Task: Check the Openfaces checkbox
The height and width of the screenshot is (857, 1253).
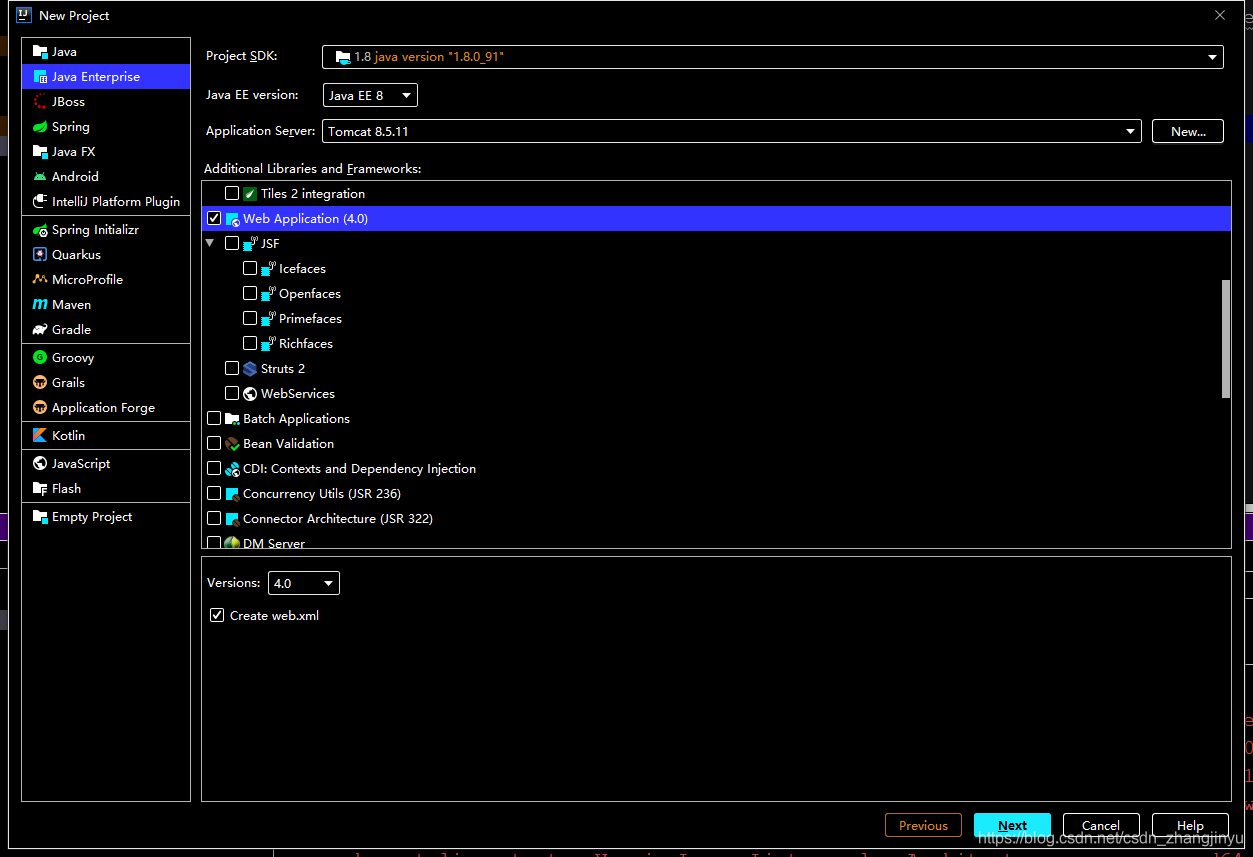Action: point(250,293)
